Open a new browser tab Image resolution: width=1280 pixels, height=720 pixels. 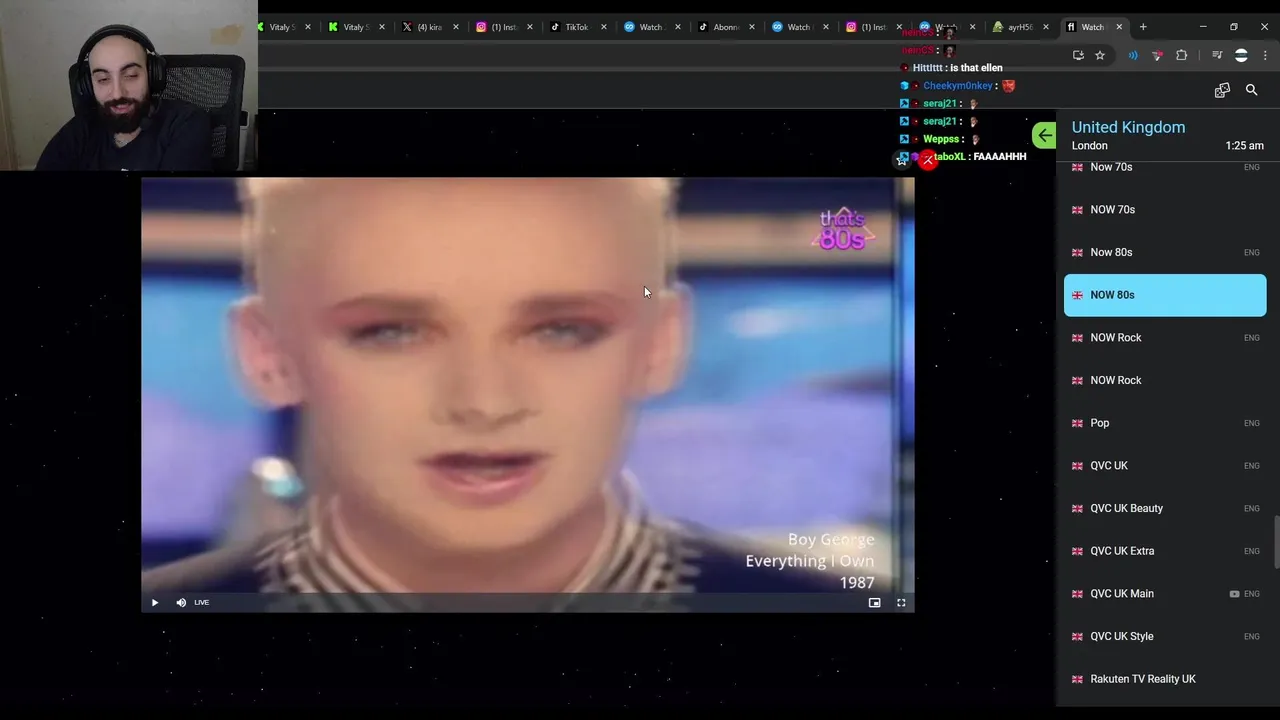pyautogui.click(x=1143, y=27)
